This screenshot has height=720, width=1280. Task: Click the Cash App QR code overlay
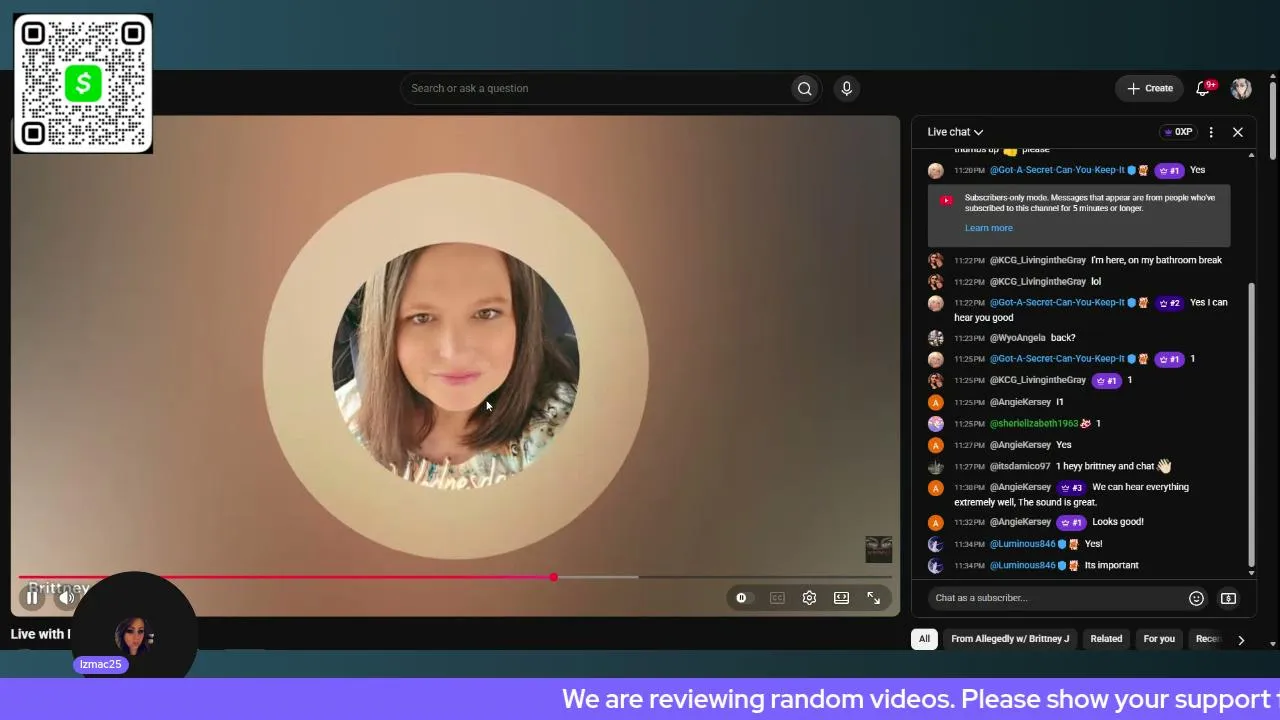83,83
